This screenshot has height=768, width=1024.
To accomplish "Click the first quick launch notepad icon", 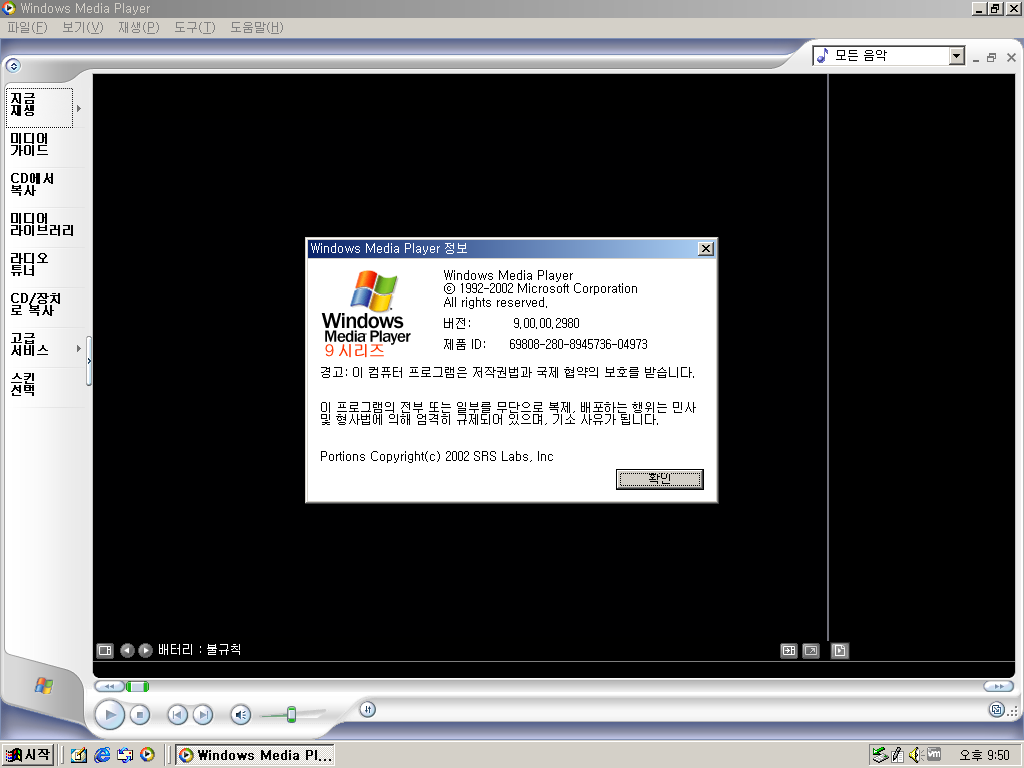I will (79, 755).
